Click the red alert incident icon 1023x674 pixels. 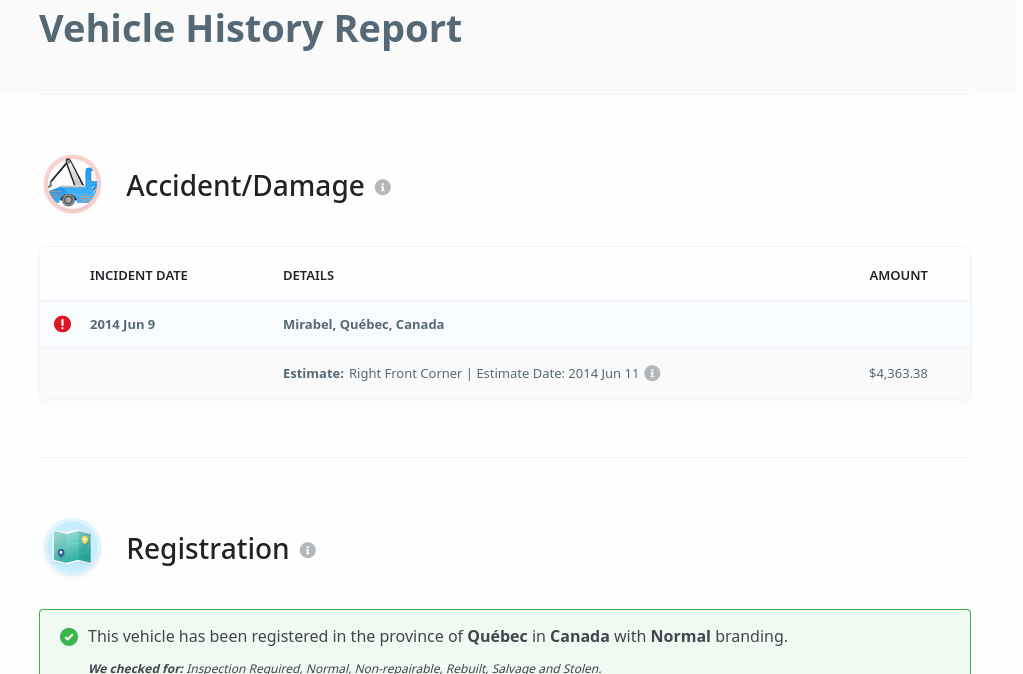pos(62,324)
